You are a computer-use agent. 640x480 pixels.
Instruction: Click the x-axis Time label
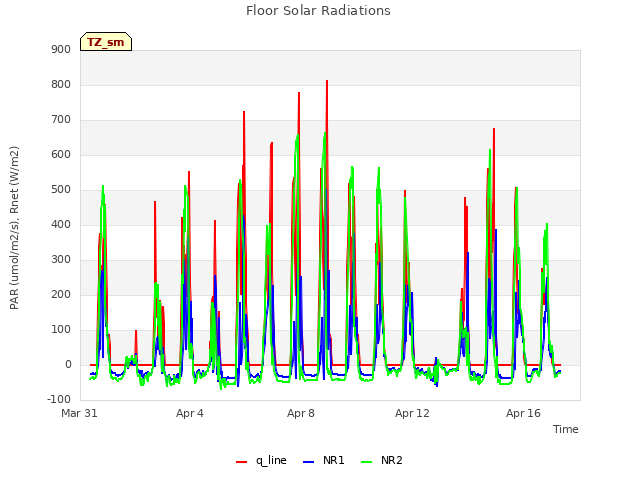[565, 429]
